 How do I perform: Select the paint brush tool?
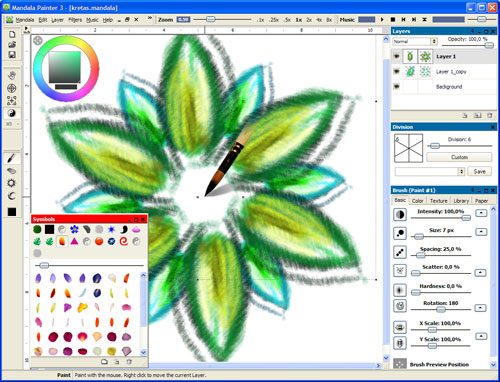click(12, 158)
